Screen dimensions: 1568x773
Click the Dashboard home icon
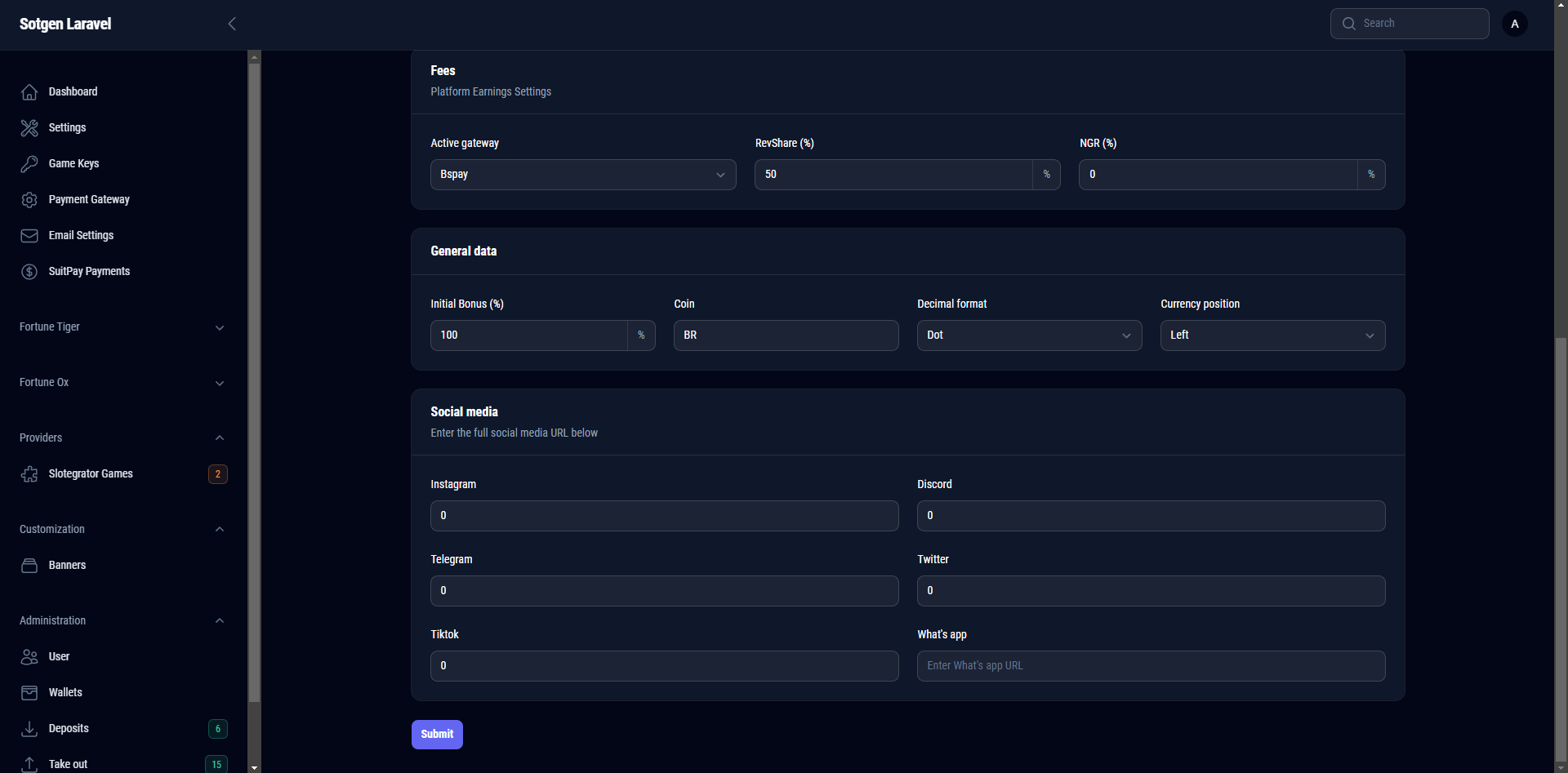[x=29, y=92]
